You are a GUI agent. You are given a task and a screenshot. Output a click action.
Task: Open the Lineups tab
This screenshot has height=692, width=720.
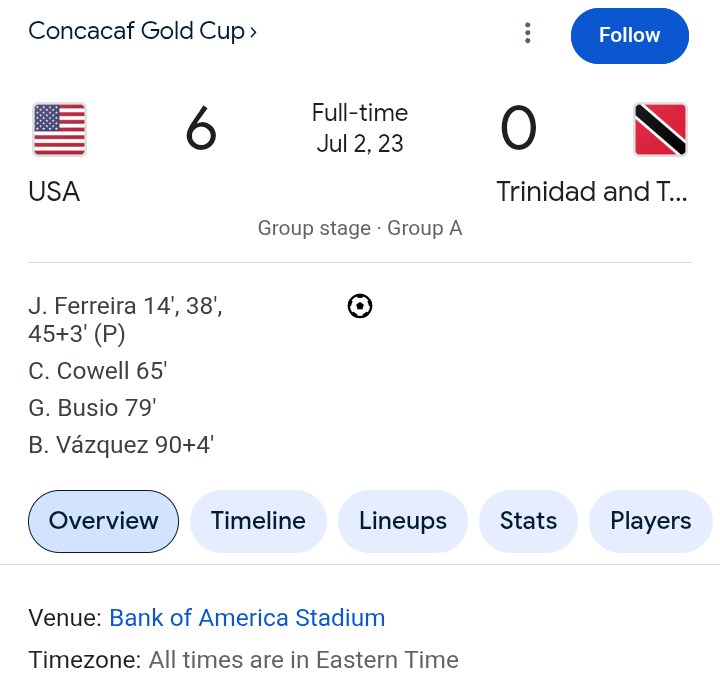403,521
